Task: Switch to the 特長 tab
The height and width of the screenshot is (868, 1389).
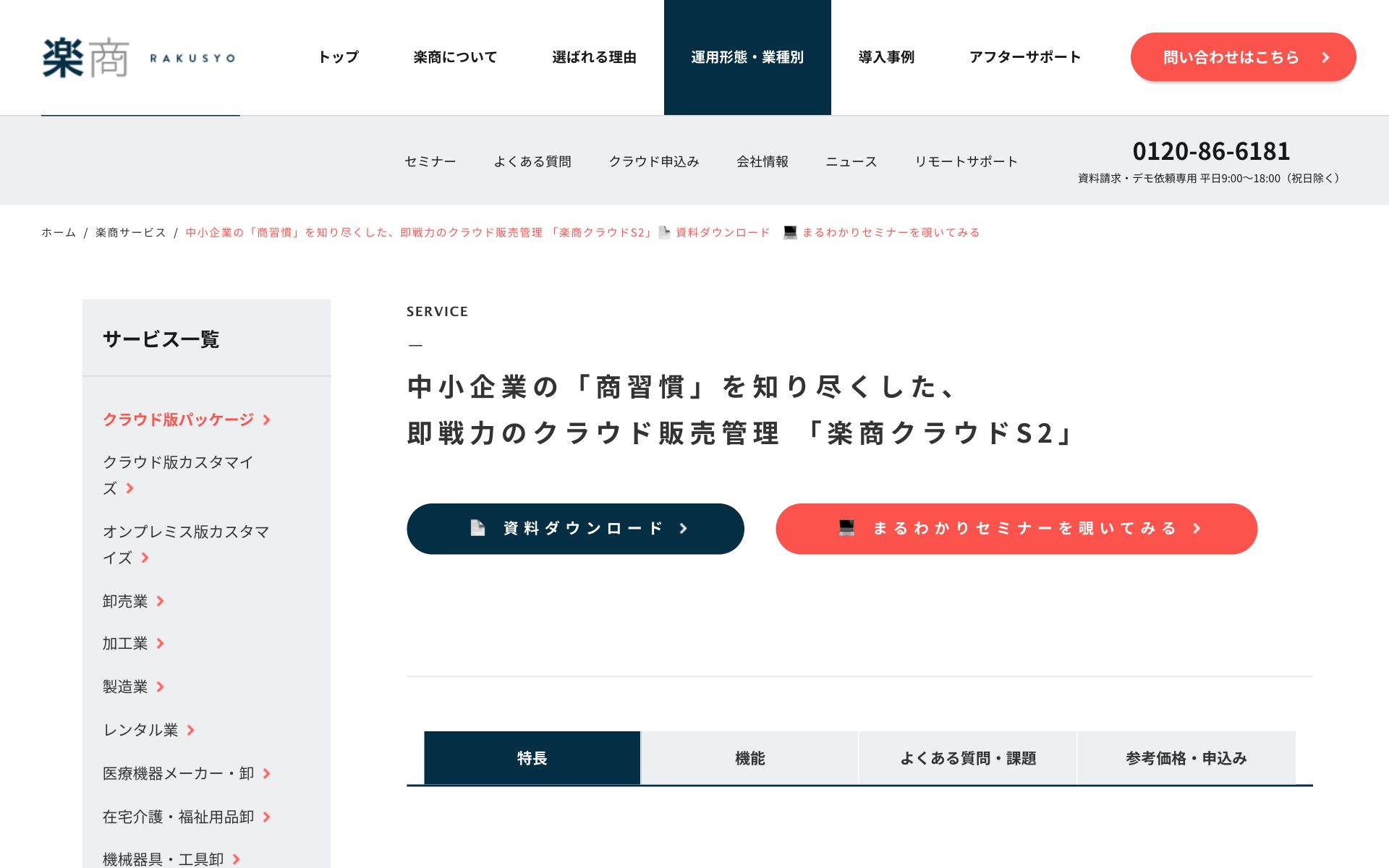Action: pos(532,758)
